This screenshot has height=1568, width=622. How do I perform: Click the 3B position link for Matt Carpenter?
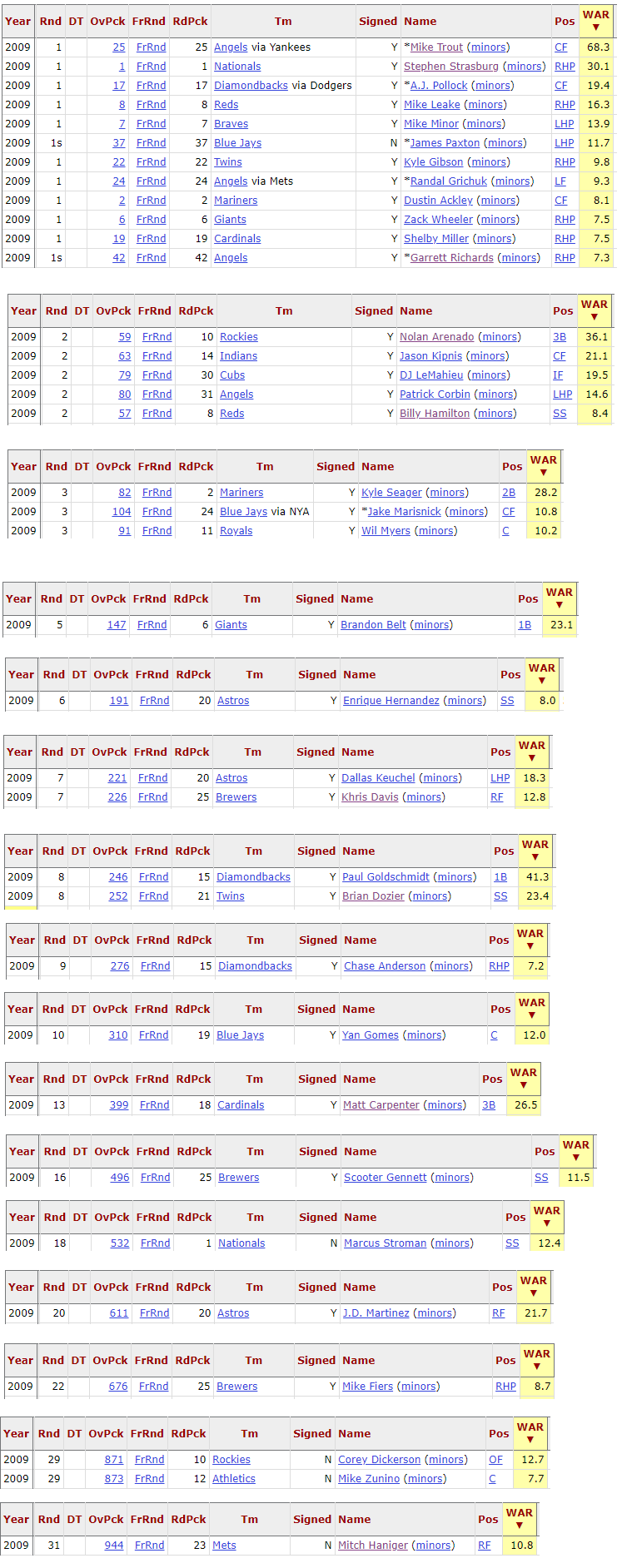(x=489, y=1105)
